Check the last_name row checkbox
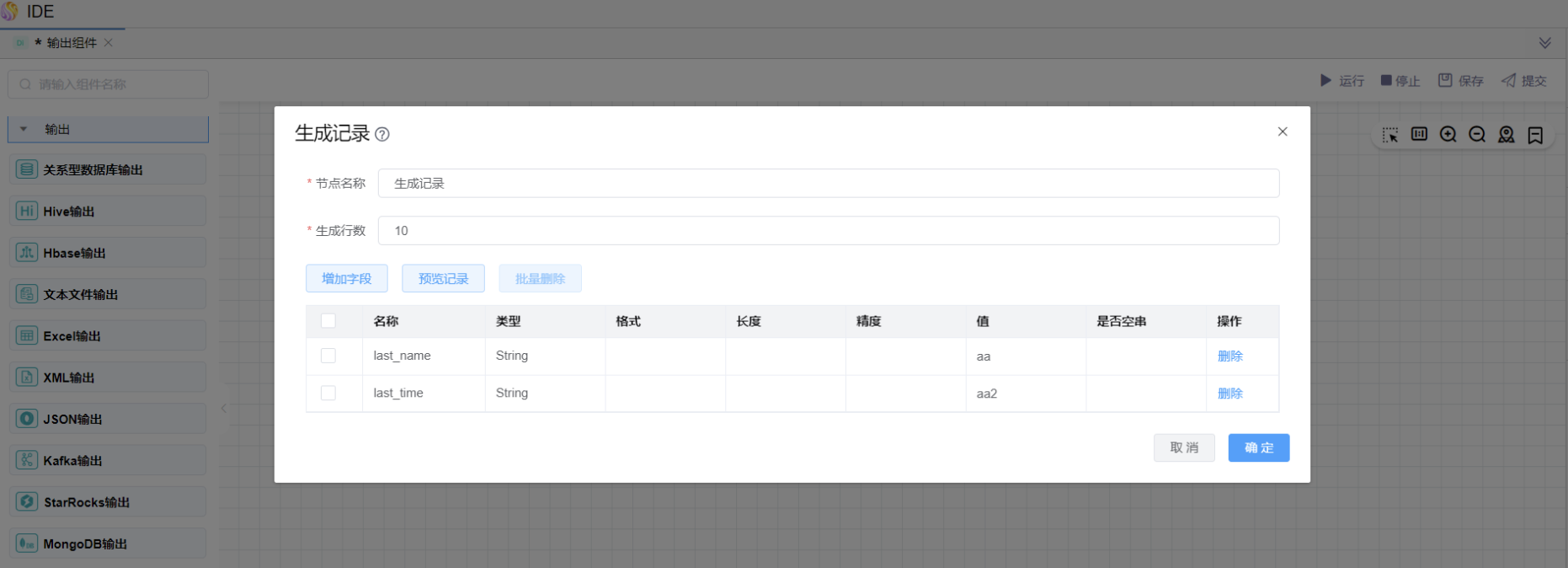 [328, 356]
